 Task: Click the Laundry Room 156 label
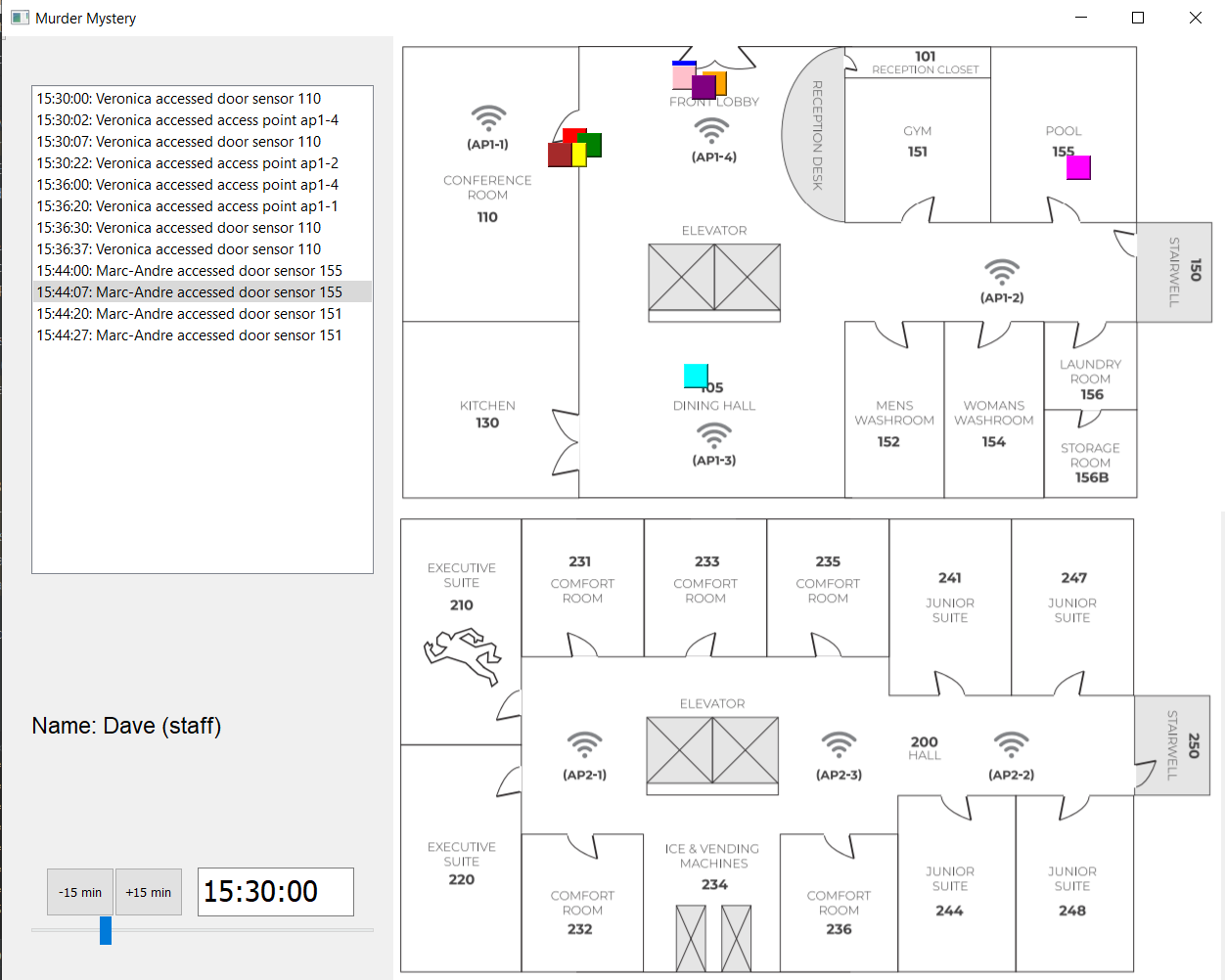click(1090, 379)
